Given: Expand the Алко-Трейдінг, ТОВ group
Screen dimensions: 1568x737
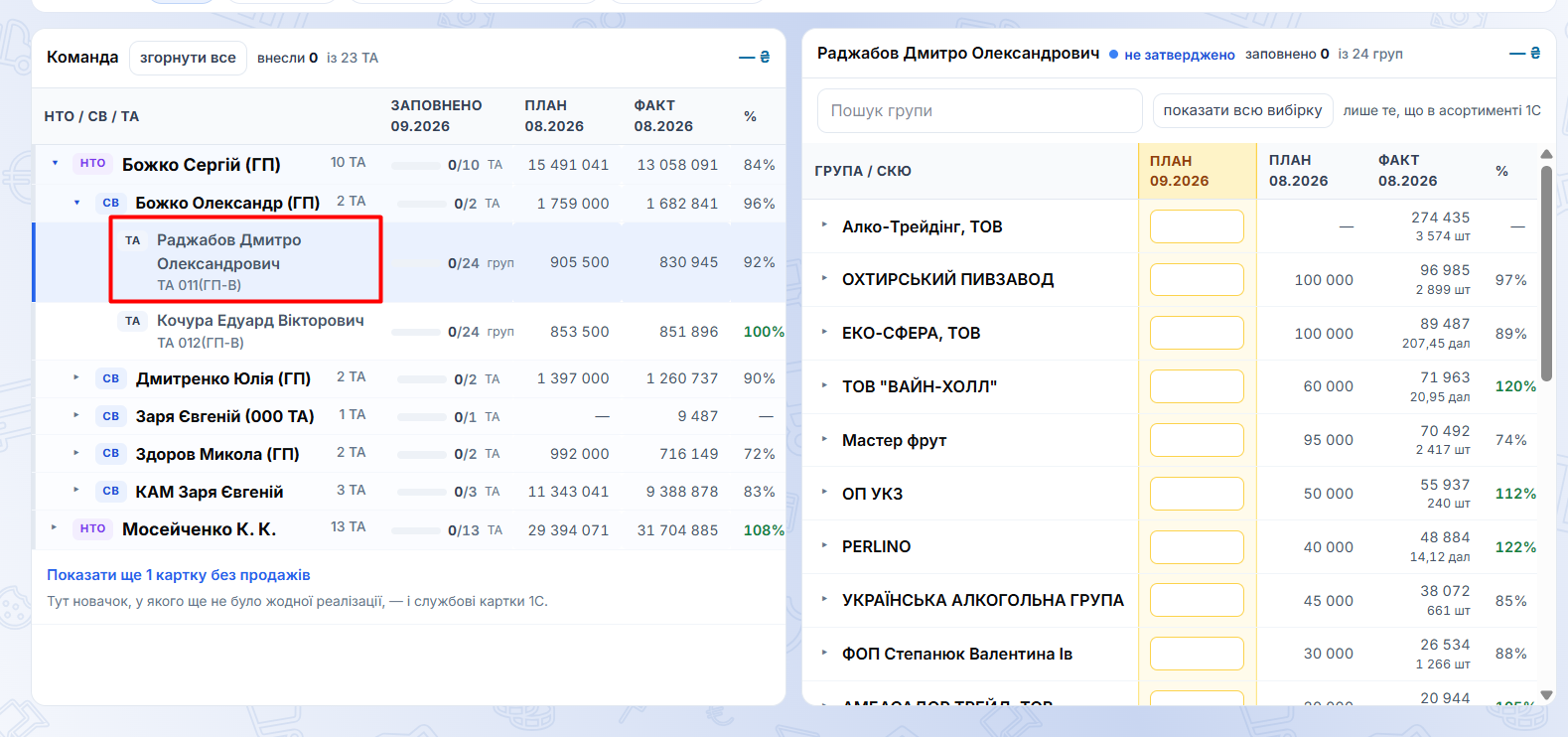Looking at the screenshot, I should (x=824, y=225).
